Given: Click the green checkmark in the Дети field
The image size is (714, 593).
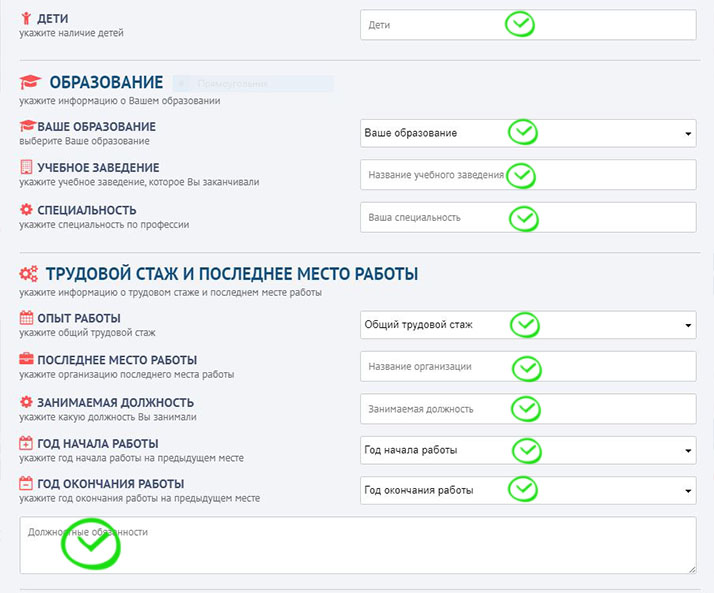Looking at the screenshot, I should (520, 24).
